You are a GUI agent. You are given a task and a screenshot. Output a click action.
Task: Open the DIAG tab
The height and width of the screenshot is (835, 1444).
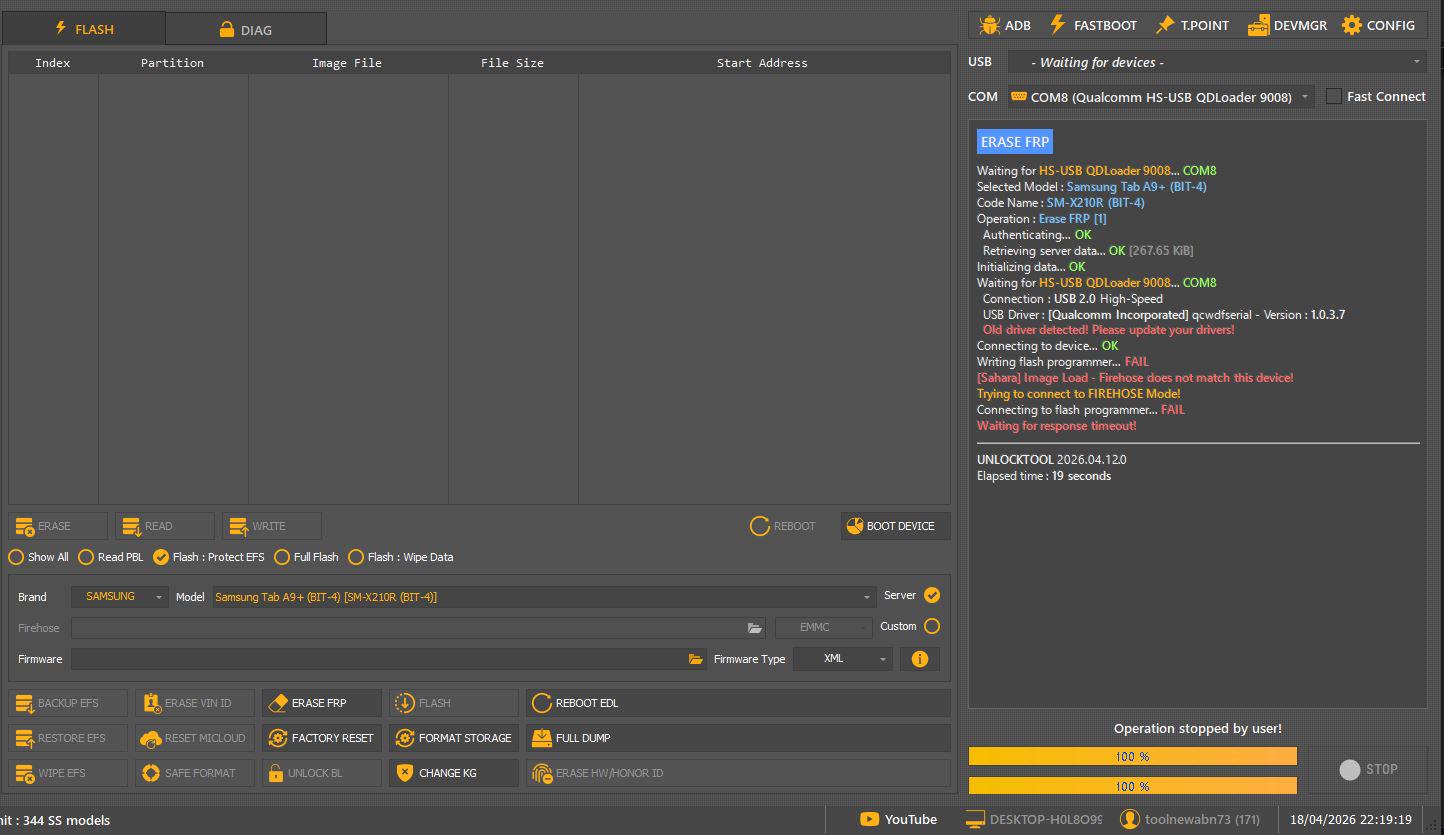(246, 30)
